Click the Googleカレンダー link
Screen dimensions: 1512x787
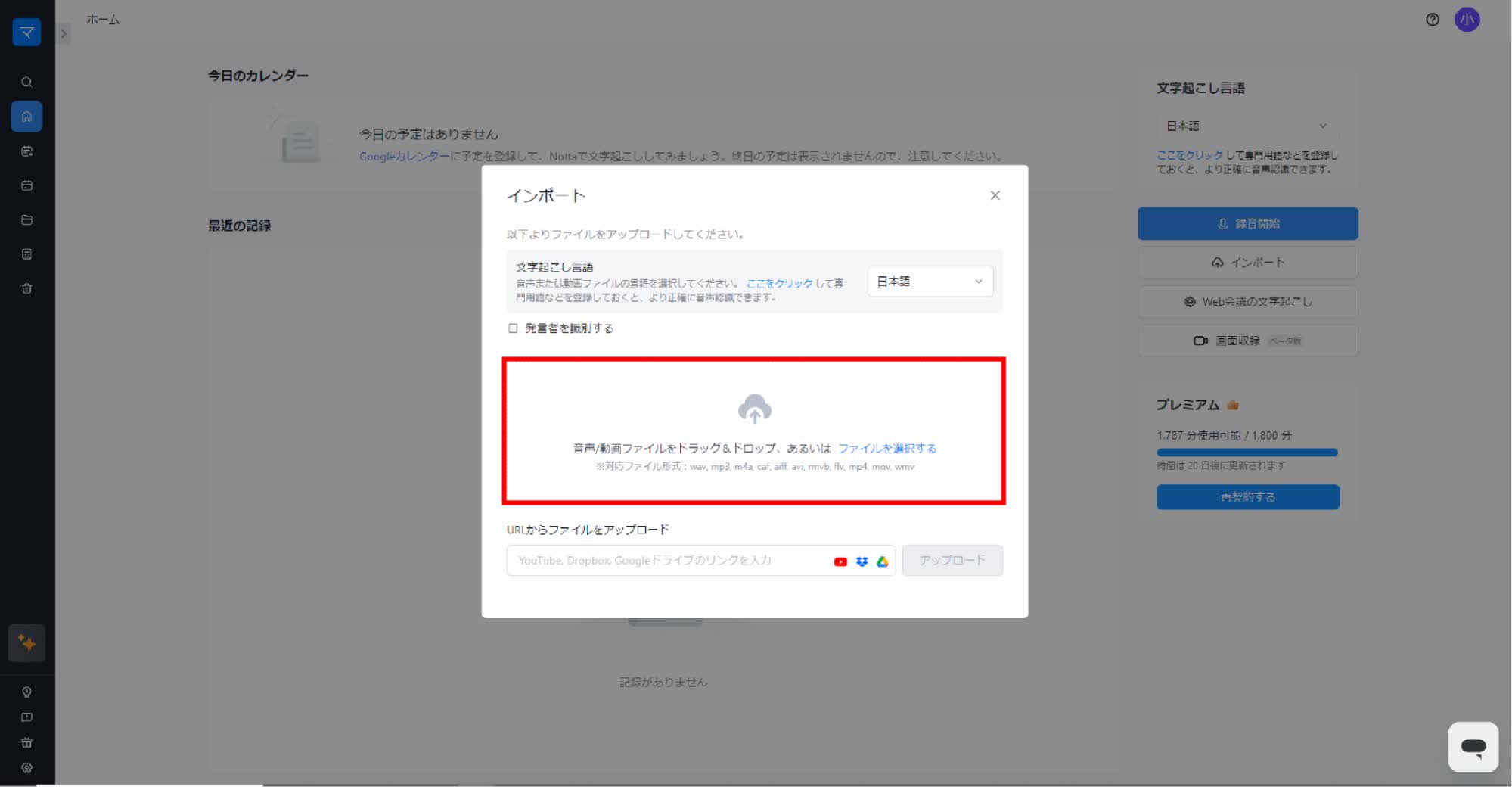click(x=404, y=156)
